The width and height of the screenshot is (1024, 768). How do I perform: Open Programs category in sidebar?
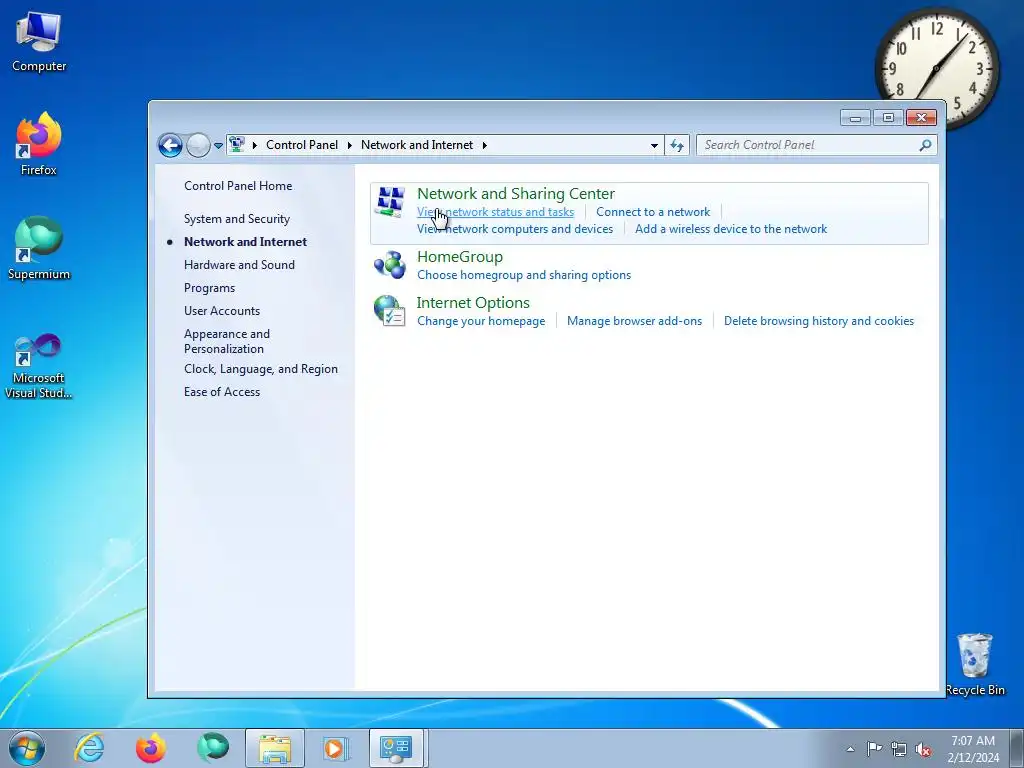click(x=209, y=288)
